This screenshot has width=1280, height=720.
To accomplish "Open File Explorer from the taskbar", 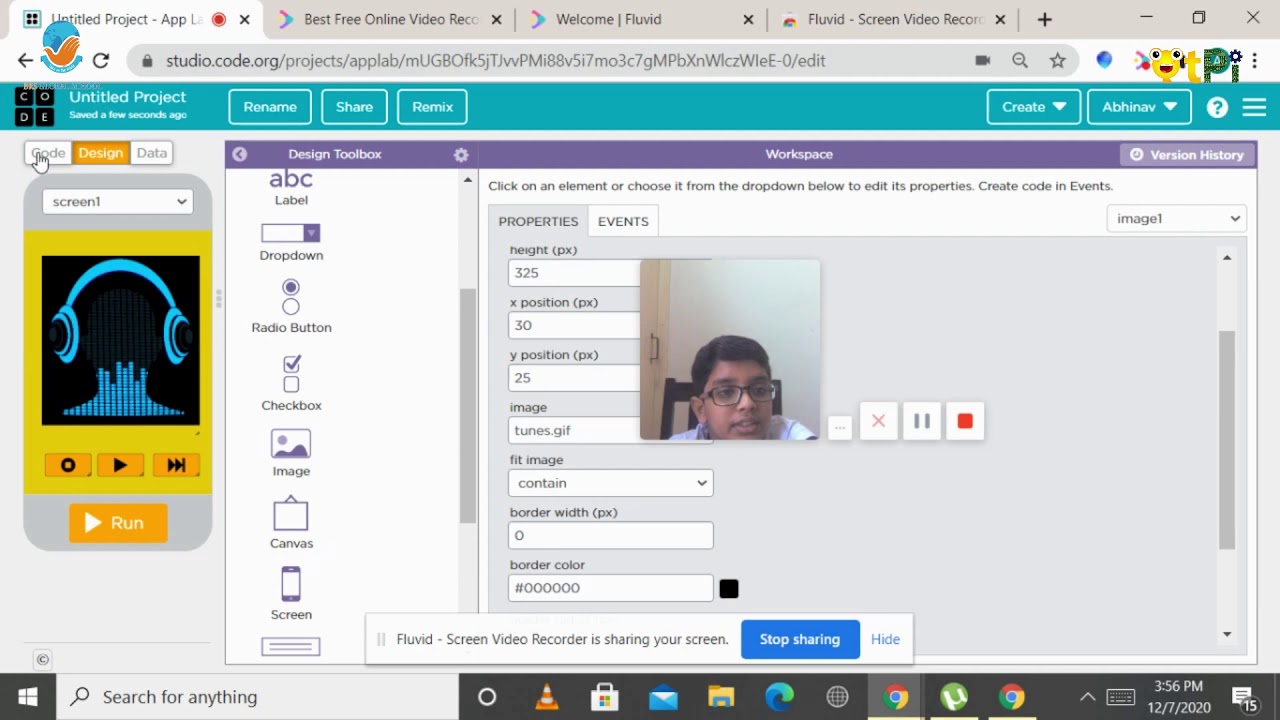I will tap(721, 697).
